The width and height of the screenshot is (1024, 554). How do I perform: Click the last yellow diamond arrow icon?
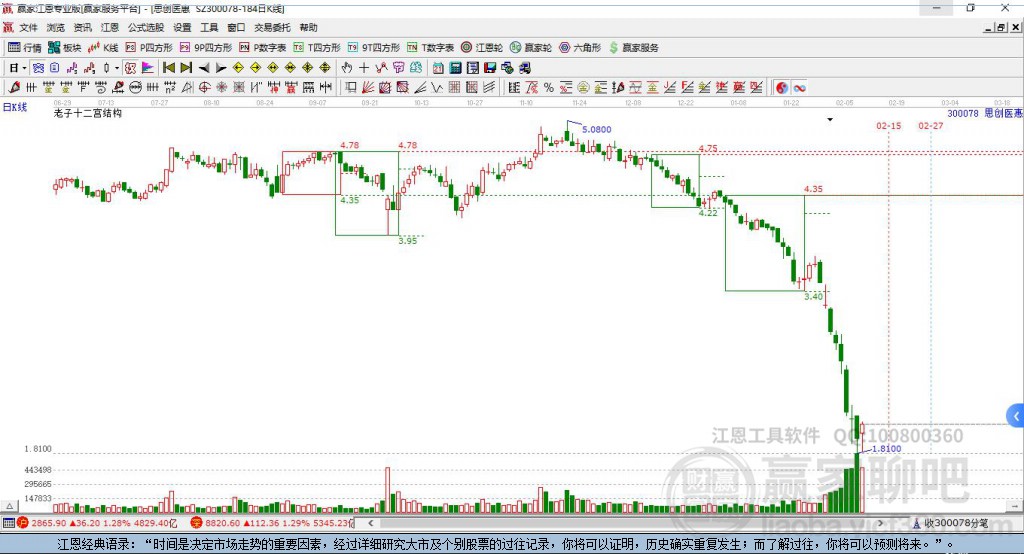coord(325,68)
